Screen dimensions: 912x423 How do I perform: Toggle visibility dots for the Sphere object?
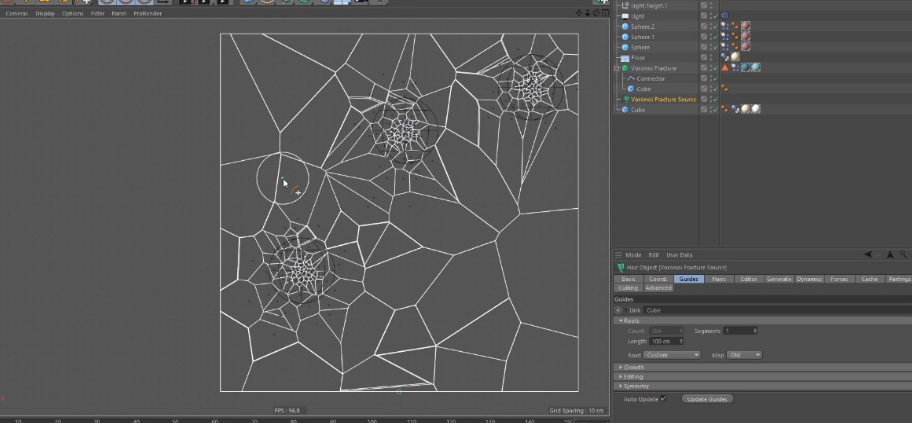tap(710, 47)
